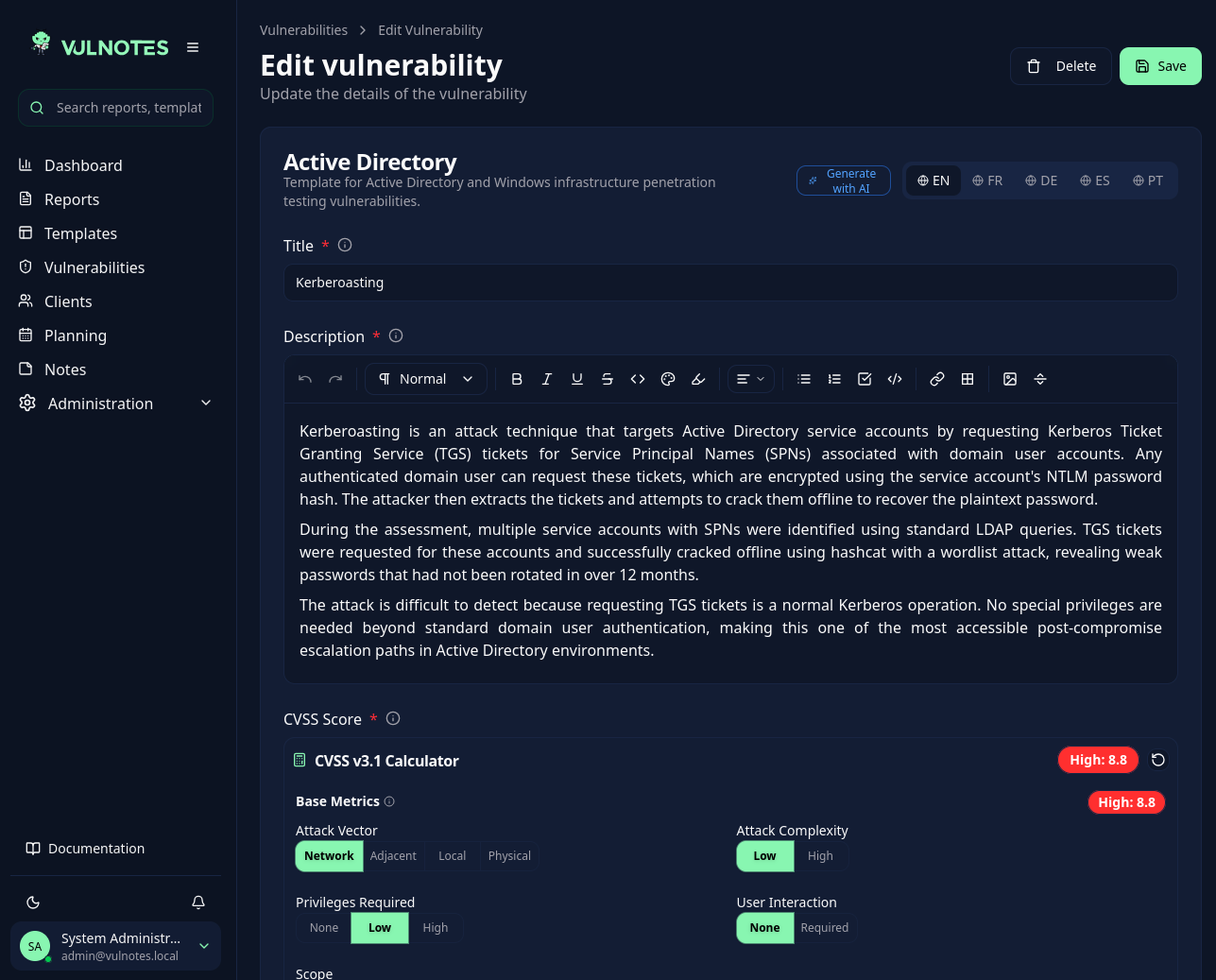The width and height of the screenshot is (1216, 980).
Task: Set Attack Complexity to High
Action: 820,856
